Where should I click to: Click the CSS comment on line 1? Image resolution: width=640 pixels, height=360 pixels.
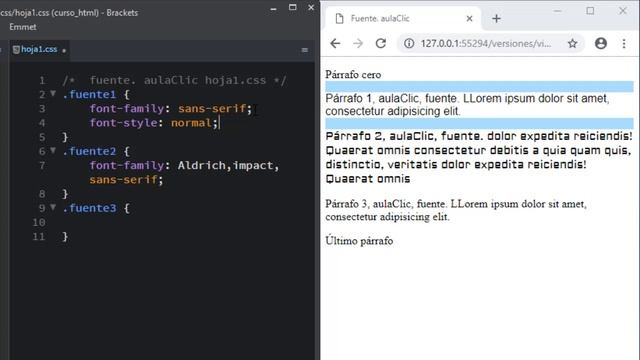pyautogui.click(x=175, y=80)
